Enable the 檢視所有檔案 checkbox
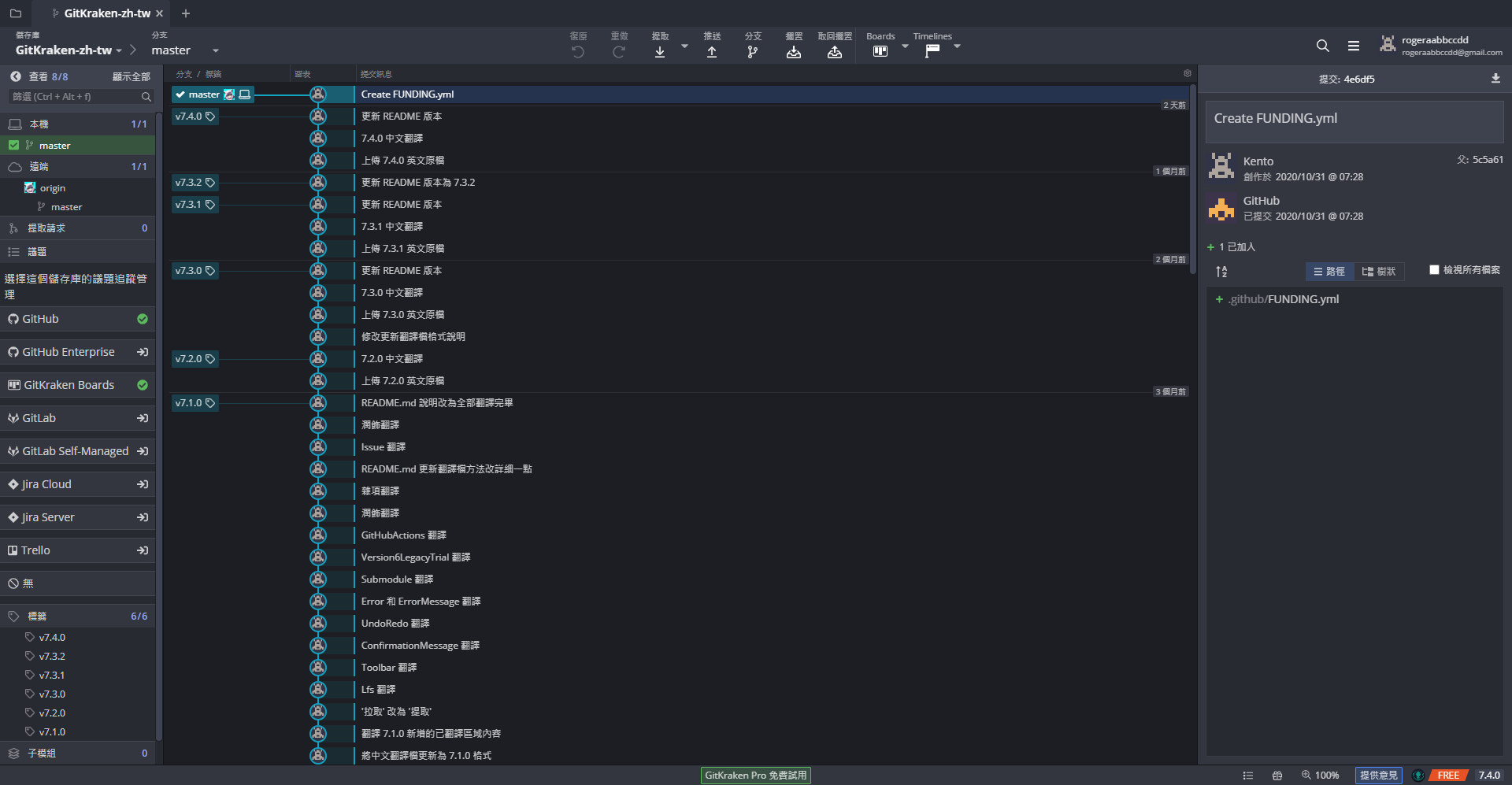Viewport: 1512px width, 785px height. point(1435,270)
